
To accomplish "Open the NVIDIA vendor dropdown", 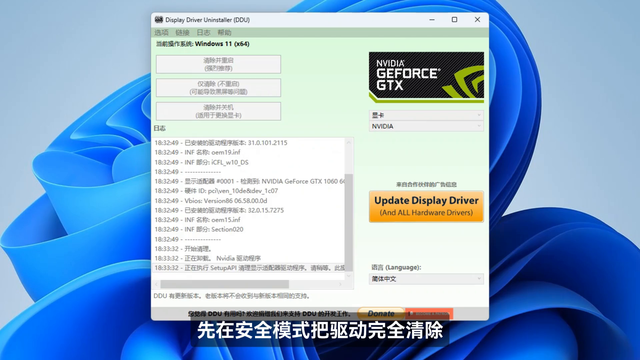I will [x=426, y=127].
